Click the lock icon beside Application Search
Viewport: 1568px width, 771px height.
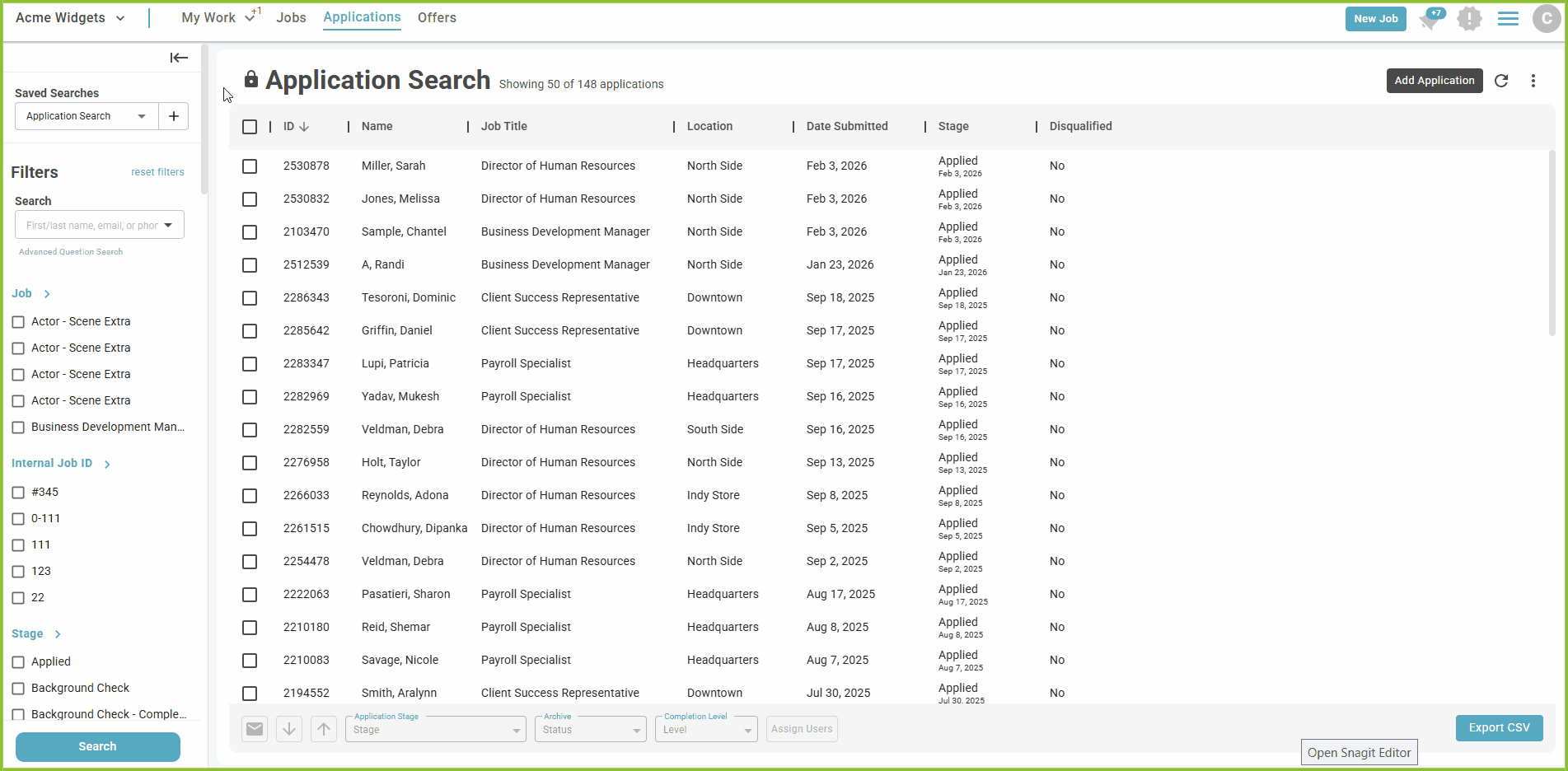coord(251,79)
